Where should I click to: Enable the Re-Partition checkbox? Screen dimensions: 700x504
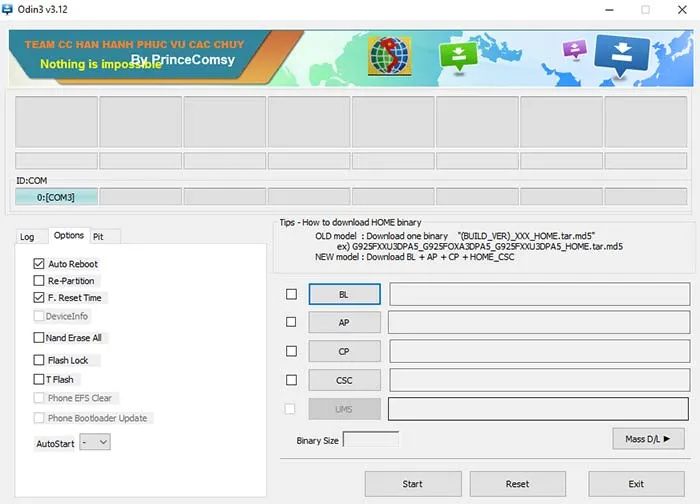click(39, 281)
